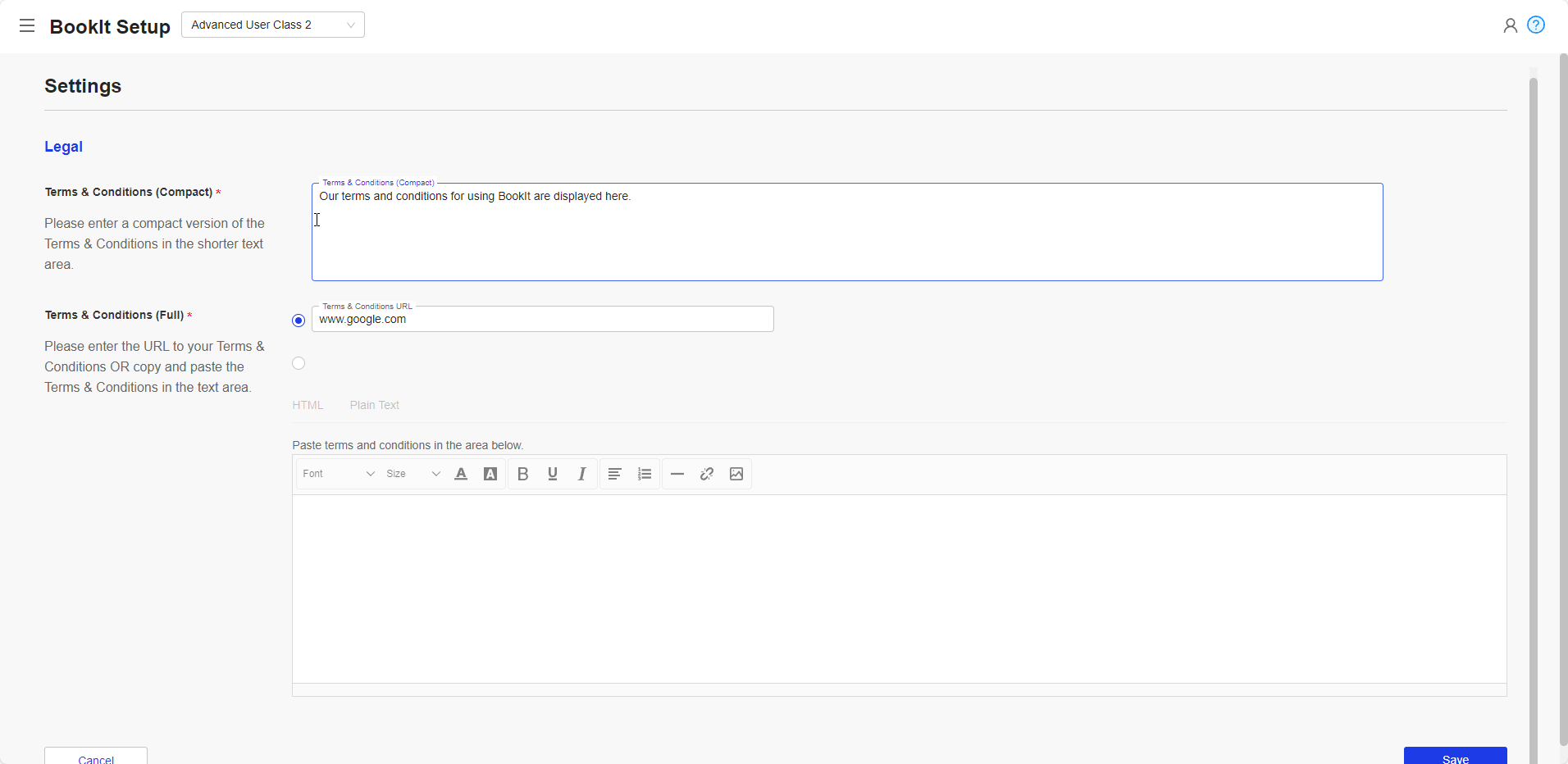Insert a link using the link icon
1568x764 pixels.
click(707, 474)
